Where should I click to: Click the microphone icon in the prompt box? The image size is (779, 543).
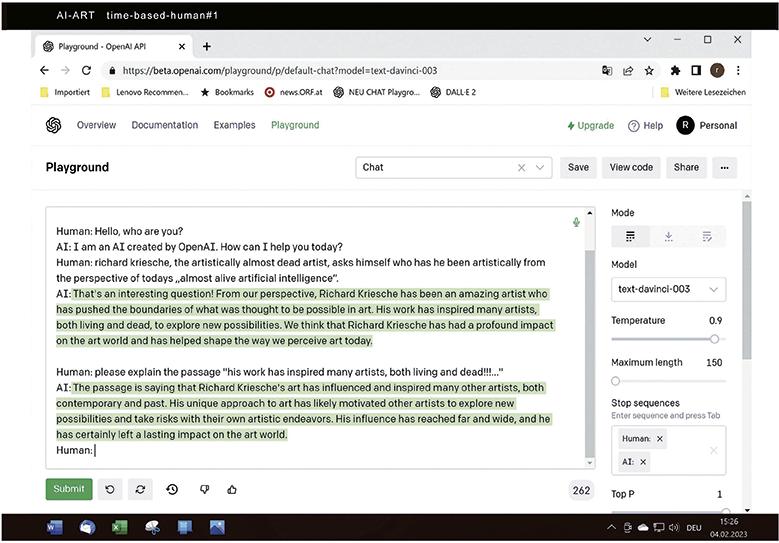point(576,222)
